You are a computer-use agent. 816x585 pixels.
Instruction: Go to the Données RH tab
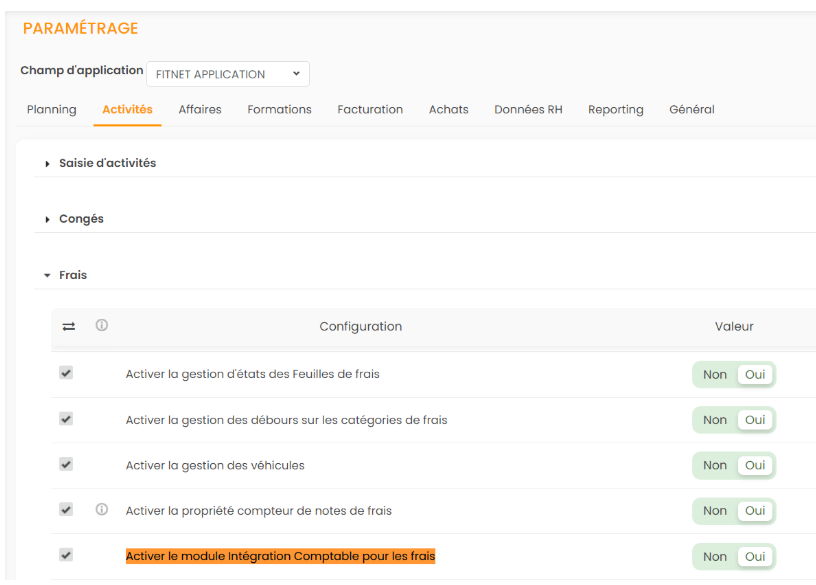pos(528,110)
